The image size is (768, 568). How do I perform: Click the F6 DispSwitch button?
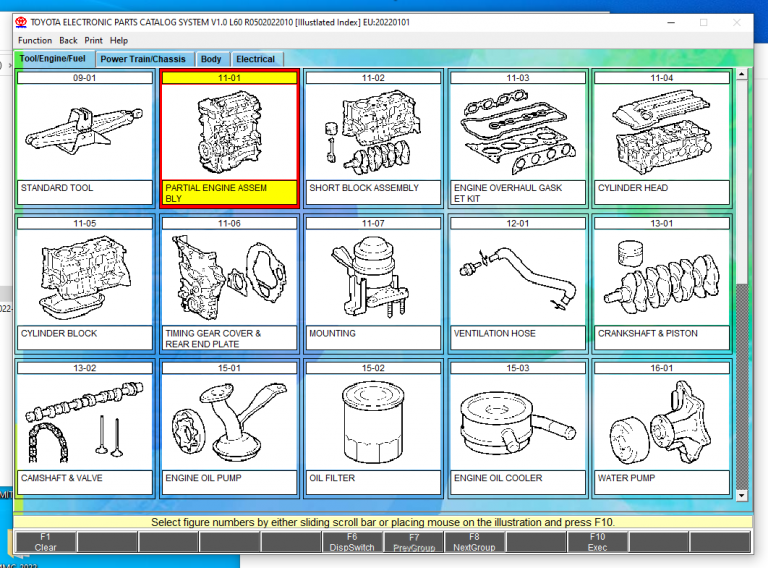tap(352, 542)
